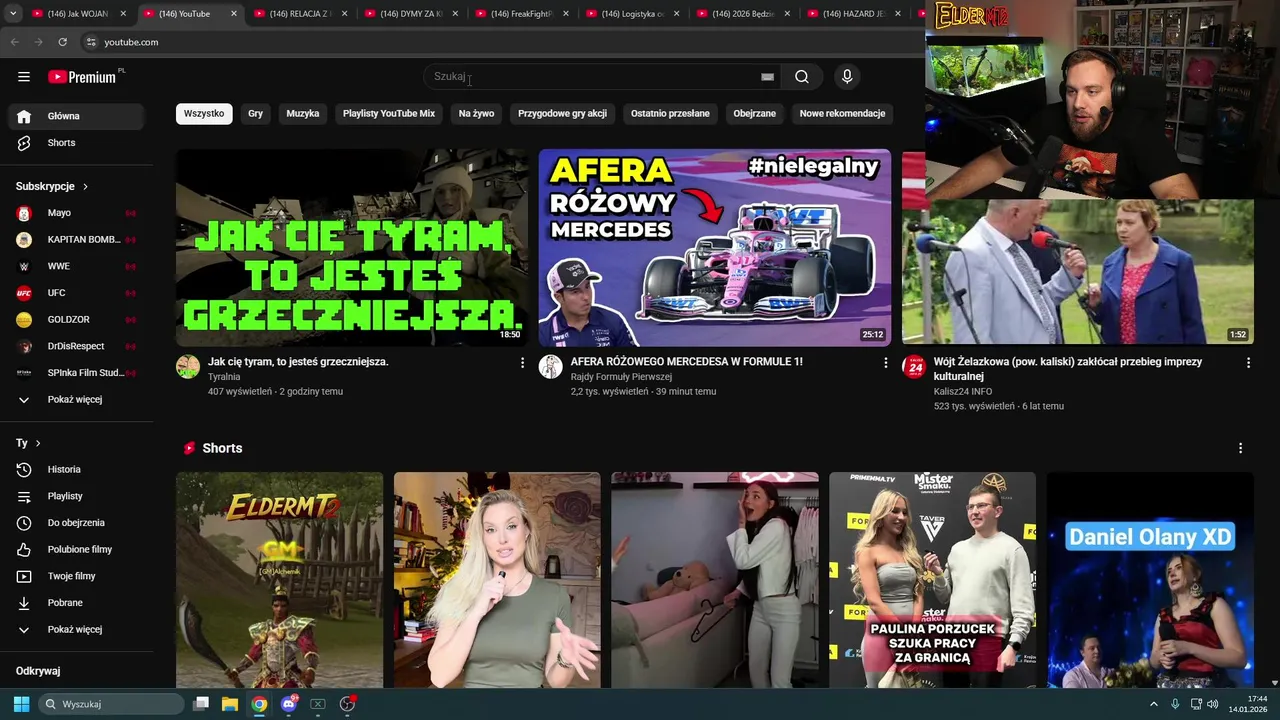Select Playlisty YouTube Mix chip

(x=389, y=114)
